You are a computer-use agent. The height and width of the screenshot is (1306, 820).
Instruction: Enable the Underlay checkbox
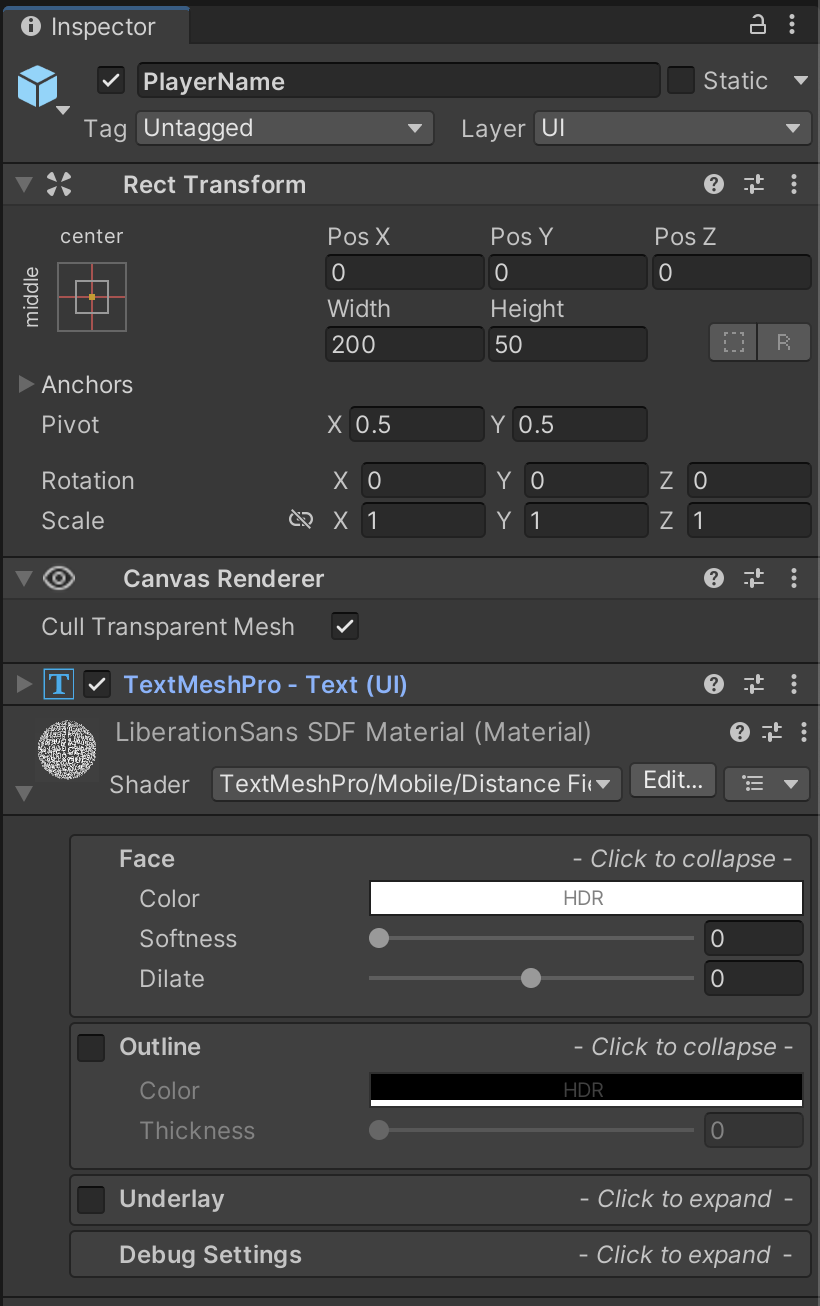[x=91, y=1199]
